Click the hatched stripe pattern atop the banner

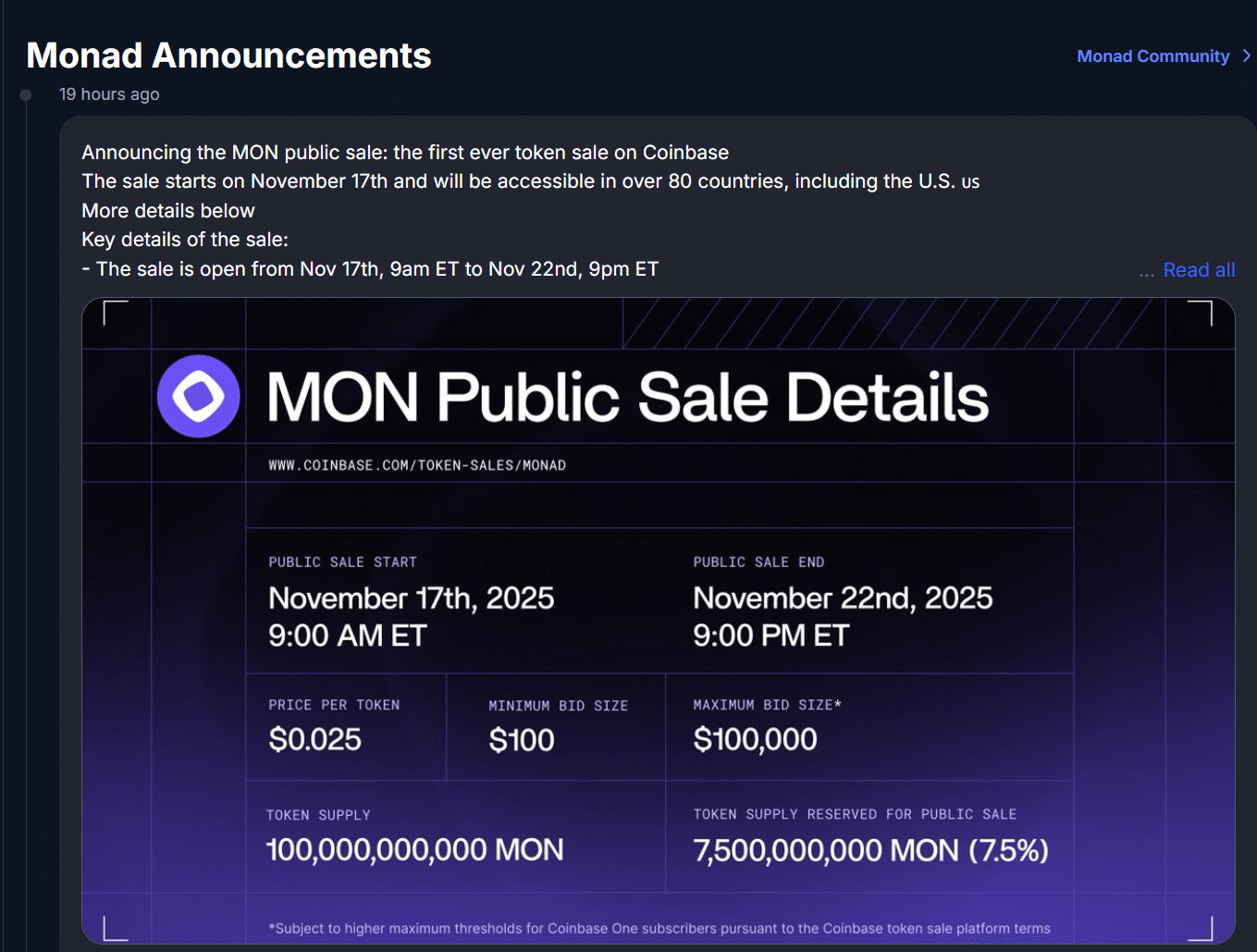[x=879, y=323]
